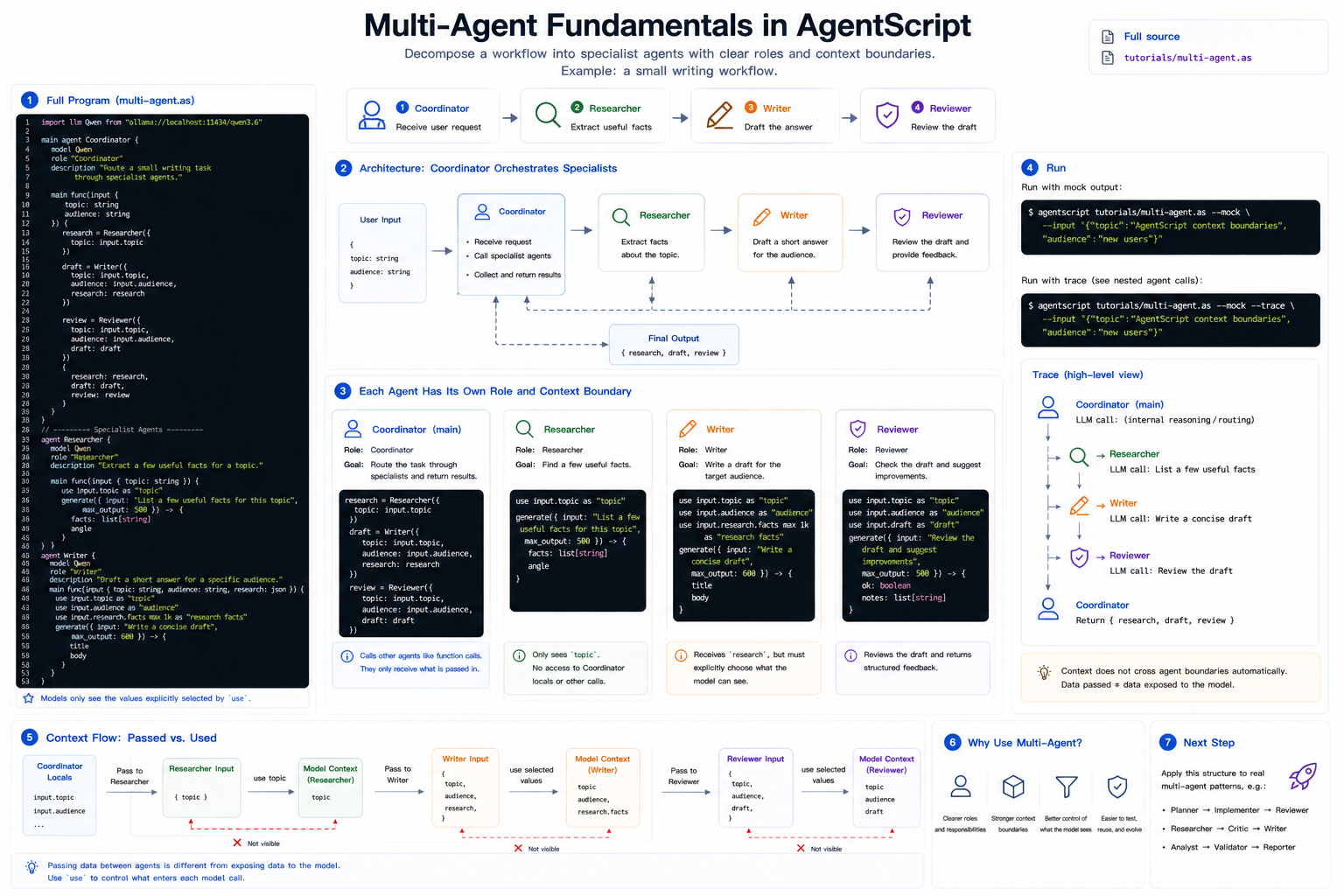Click the final Coordinator person icon beside the Return line
The height and width of the screenshot is (896, 1344).
tap(1047, 609)
